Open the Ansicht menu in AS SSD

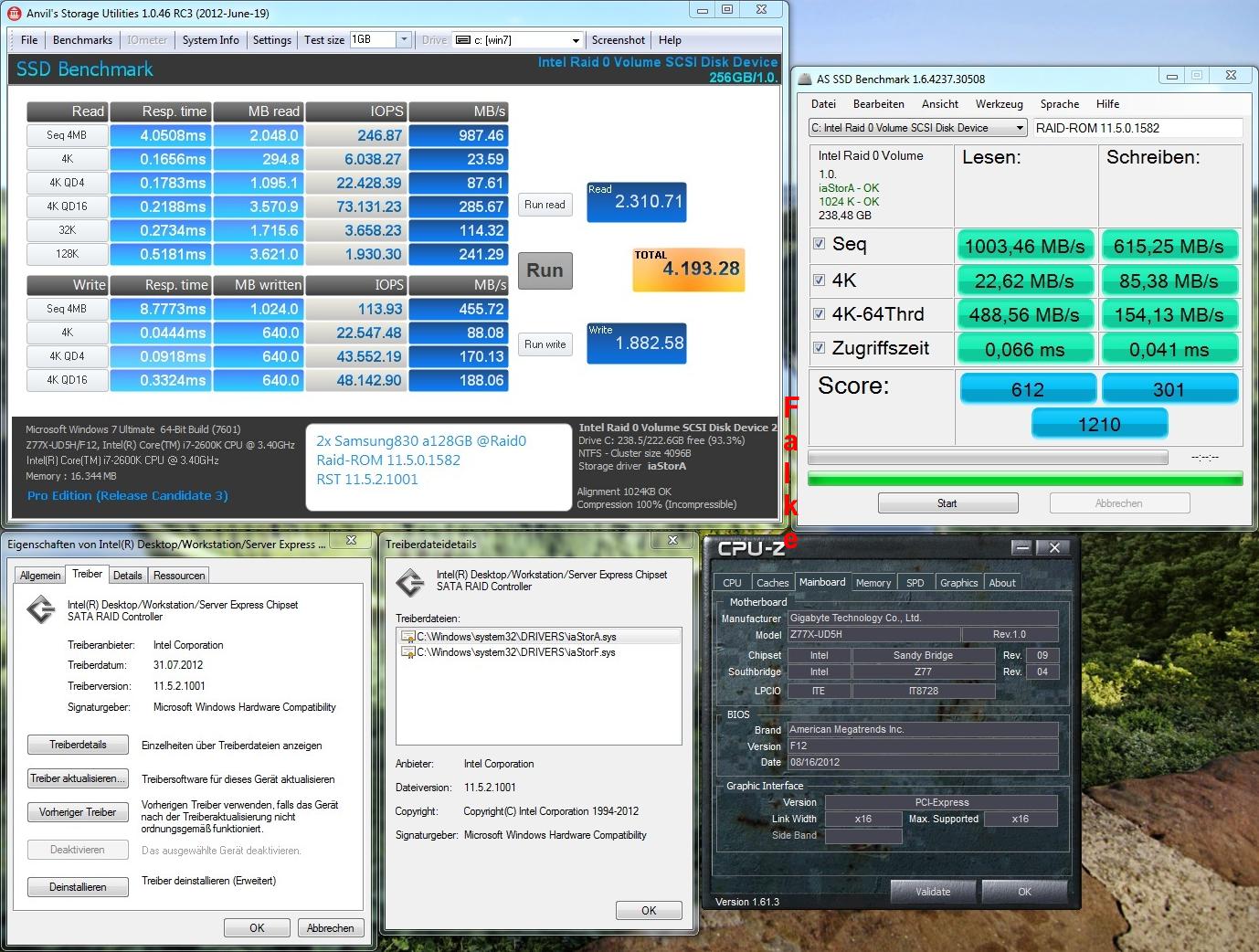tap(940, 104)
